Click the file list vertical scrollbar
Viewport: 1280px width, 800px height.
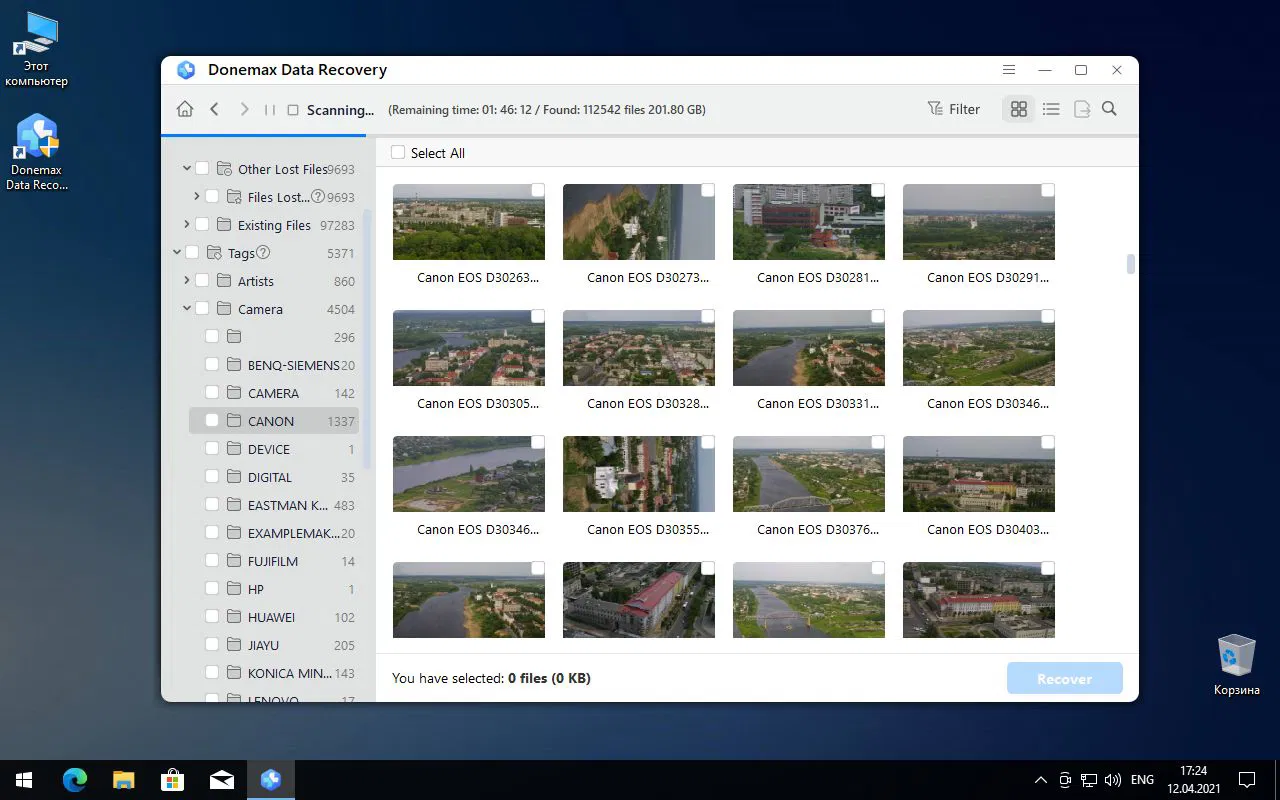(x=1131, y=264)
